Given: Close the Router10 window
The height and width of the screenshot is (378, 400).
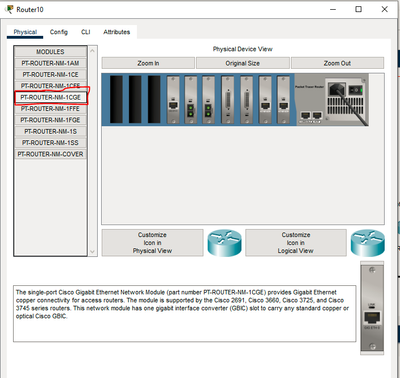Looking at the screenshot, I should (x=384, y=9).
